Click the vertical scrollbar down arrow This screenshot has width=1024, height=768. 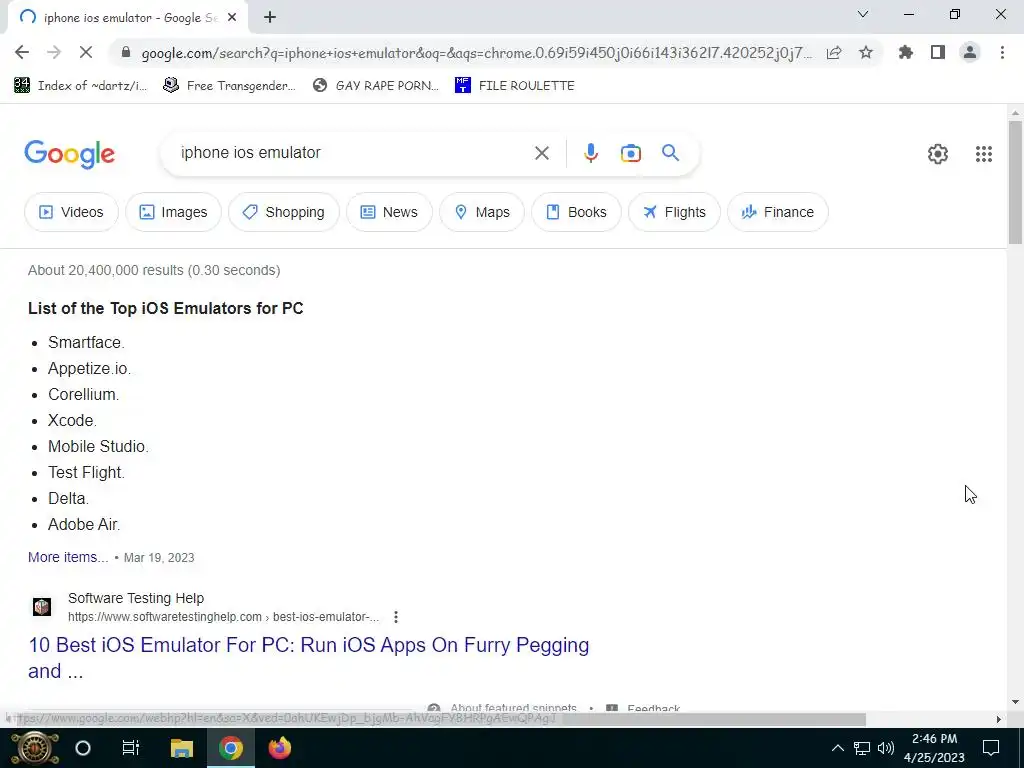pos(1015,702)
